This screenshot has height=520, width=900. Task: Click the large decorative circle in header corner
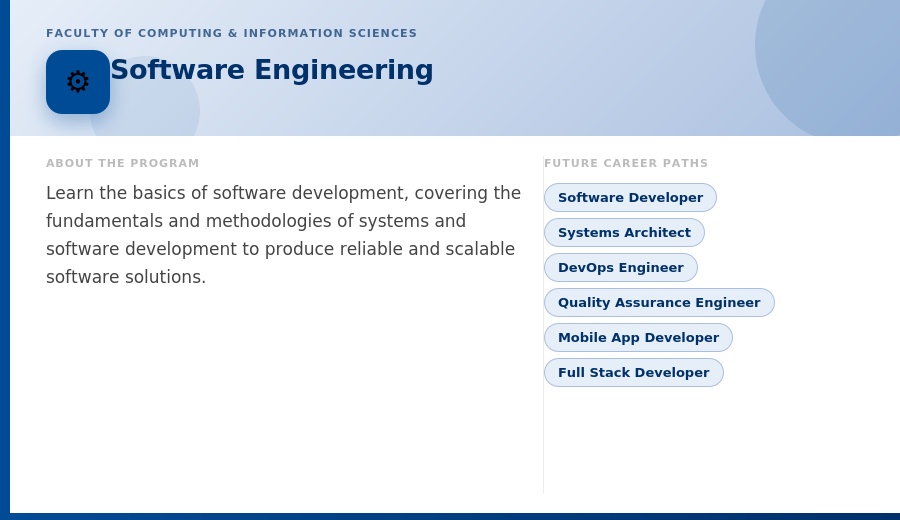[x=832, y=57]
